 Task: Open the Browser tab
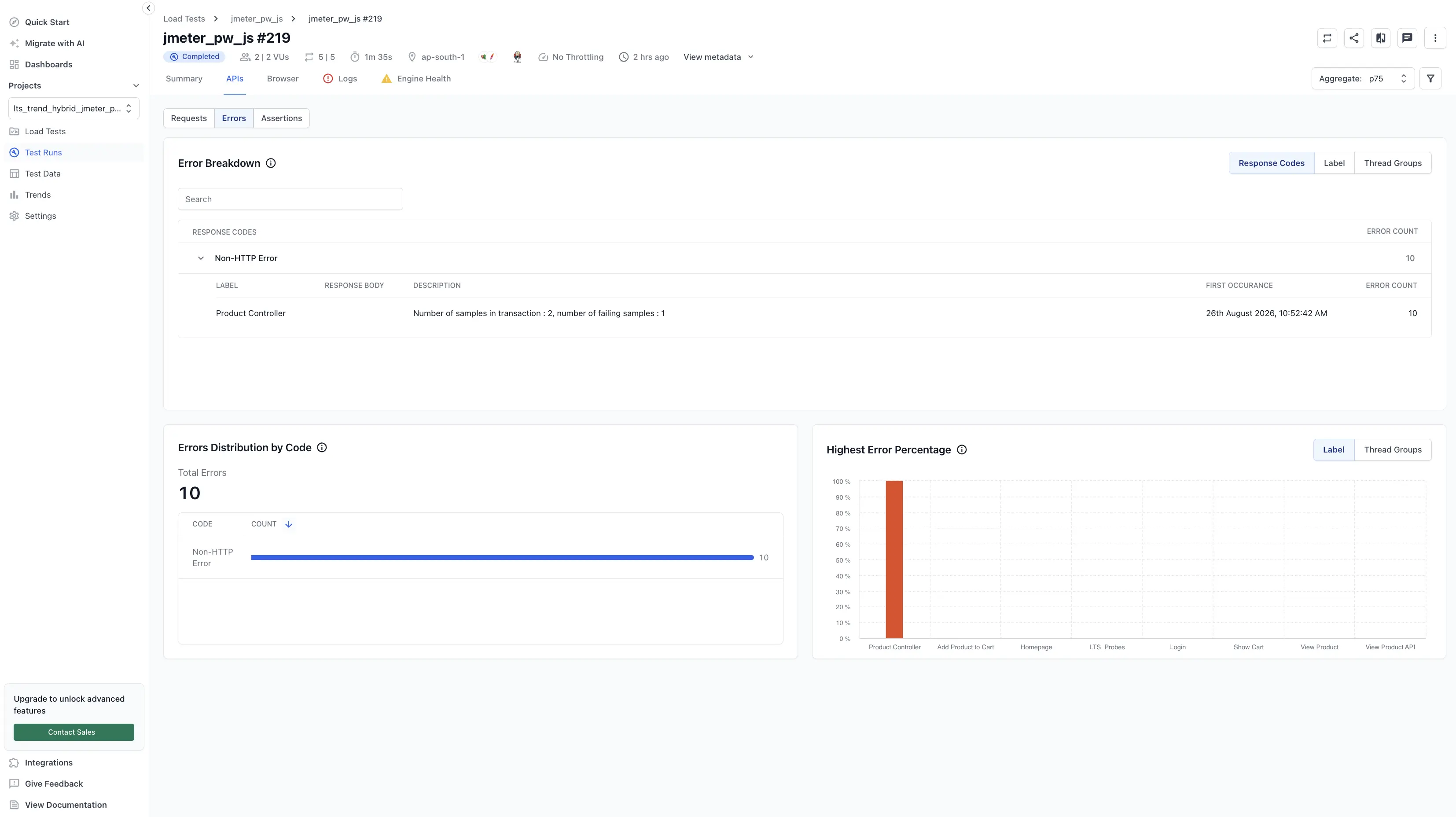pos(283,79)
